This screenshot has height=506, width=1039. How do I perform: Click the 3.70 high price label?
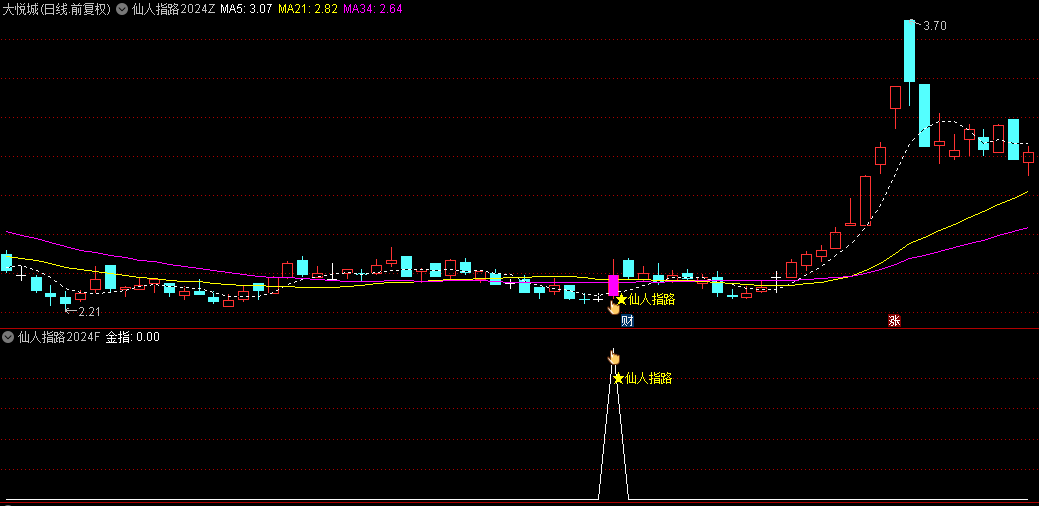[x=935, y=26]
